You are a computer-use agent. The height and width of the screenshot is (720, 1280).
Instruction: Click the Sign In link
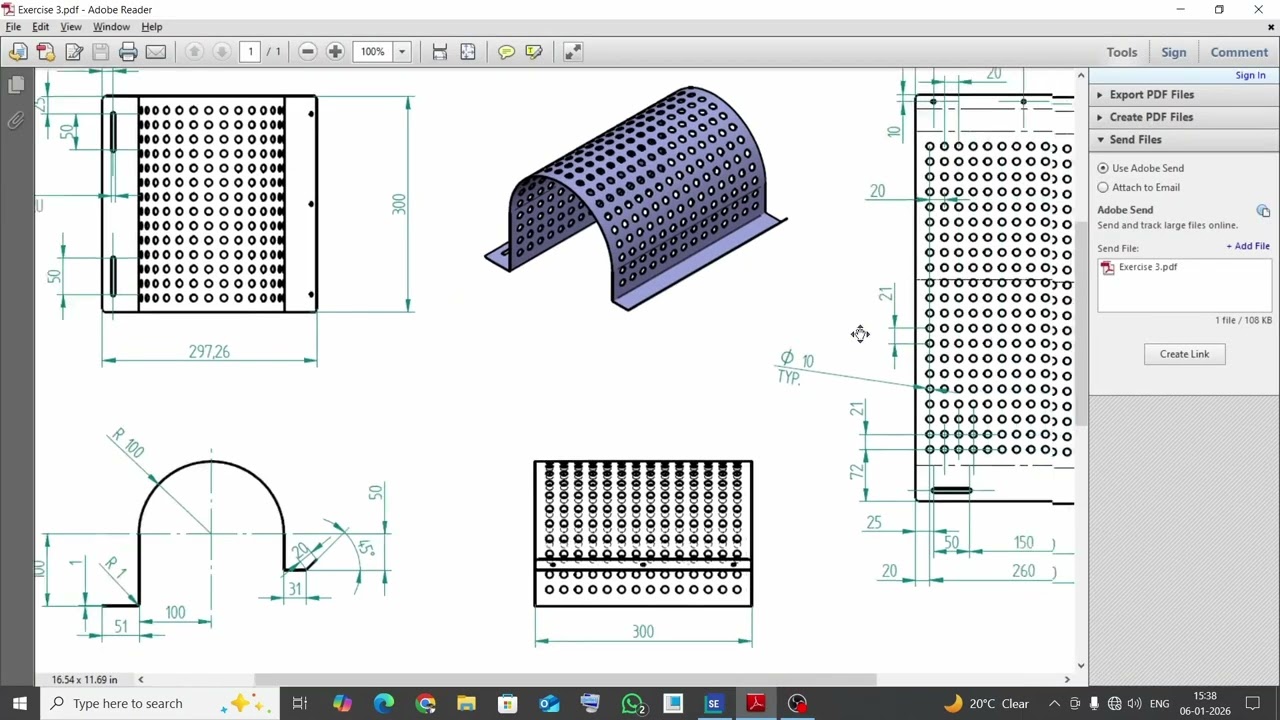click(1250, 75)
